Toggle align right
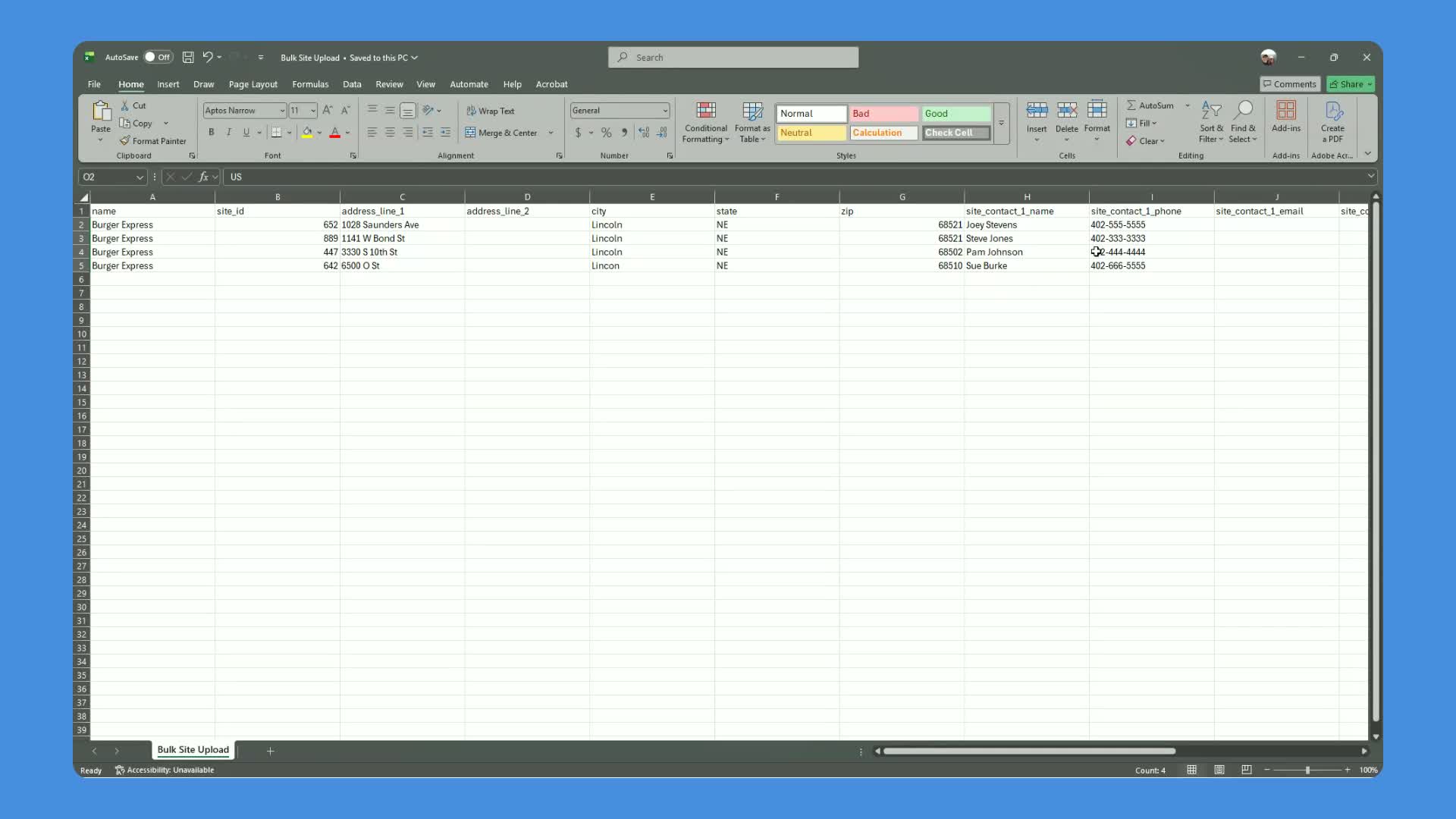The image size is (1456, 819). pos(408,133)
